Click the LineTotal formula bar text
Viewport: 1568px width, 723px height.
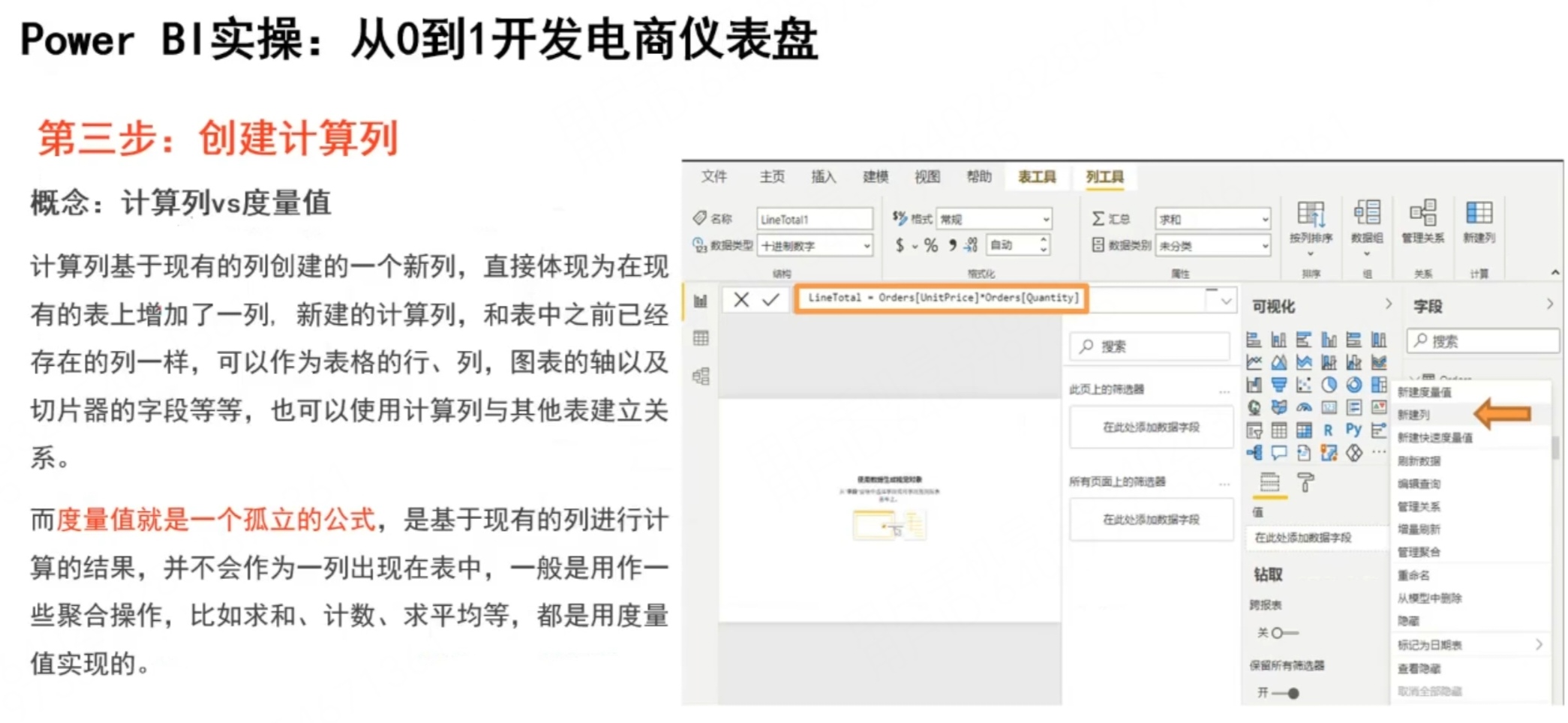pyautogui.click(x=942, y=298)
